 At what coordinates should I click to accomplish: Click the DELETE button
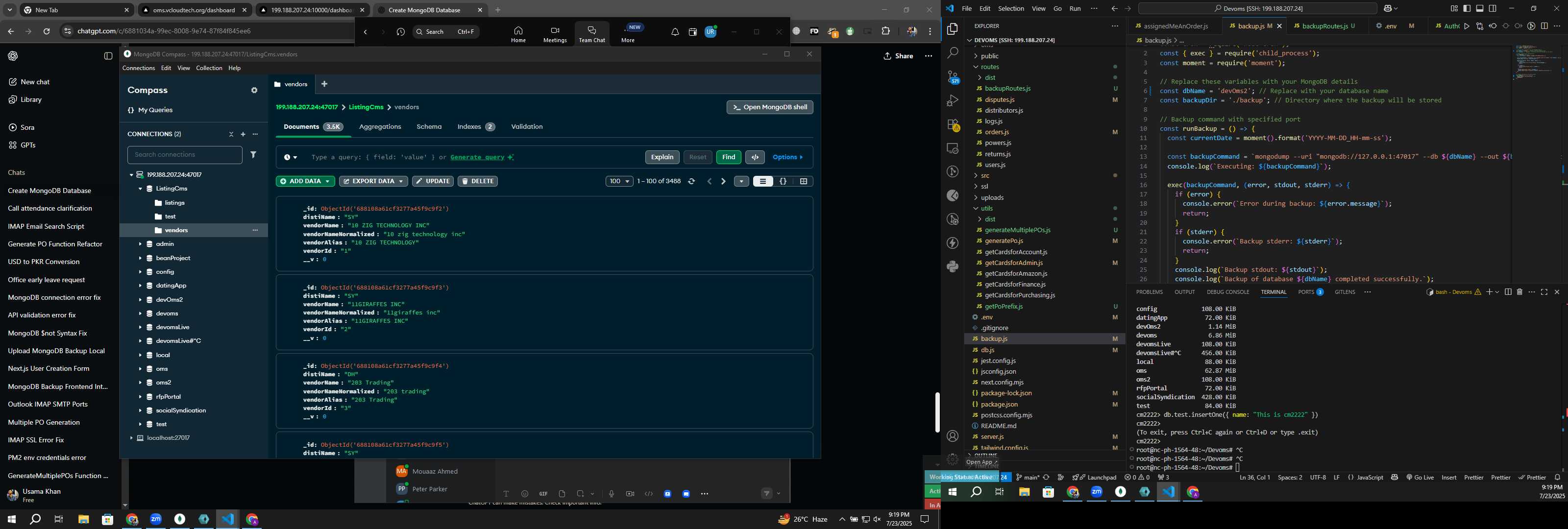(x=478, y=181)
